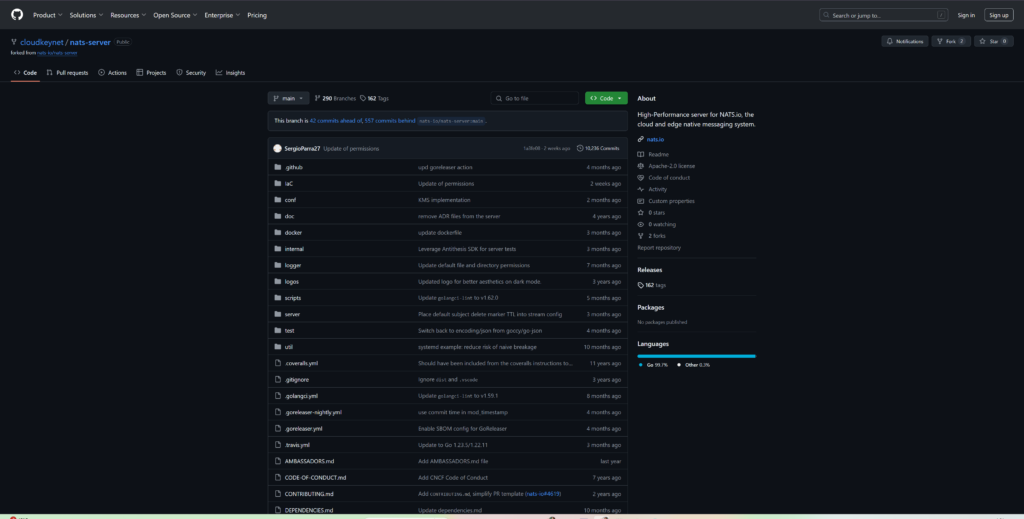This screenshot has height=519, width=1024.
Task: Open the CONTRIBUTING.md file
Action: click(x=309, y=494)
